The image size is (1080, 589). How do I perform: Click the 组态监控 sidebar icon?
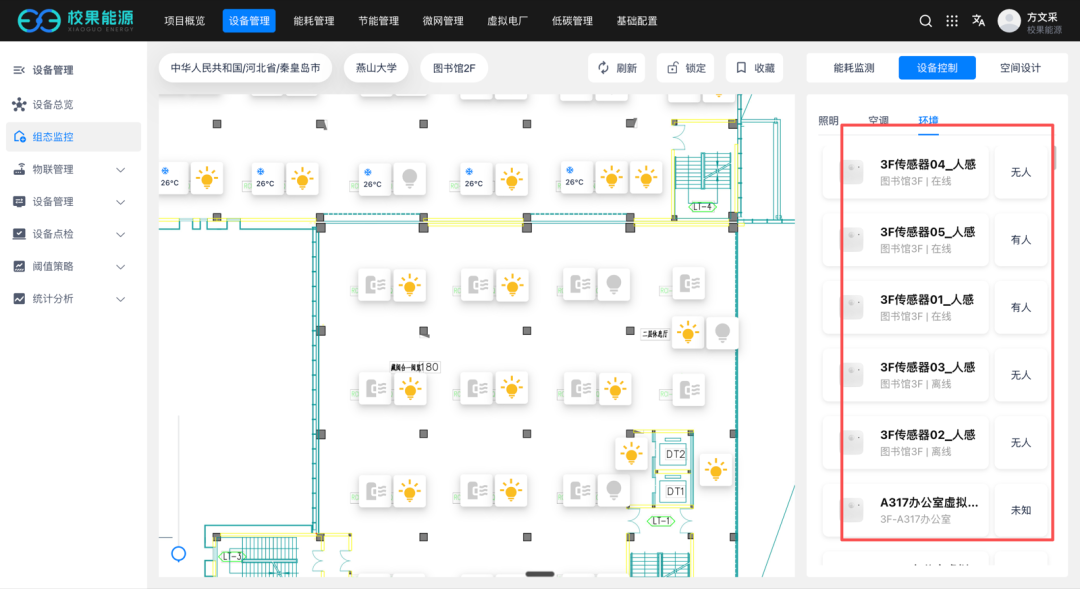(x=19, y=136)
